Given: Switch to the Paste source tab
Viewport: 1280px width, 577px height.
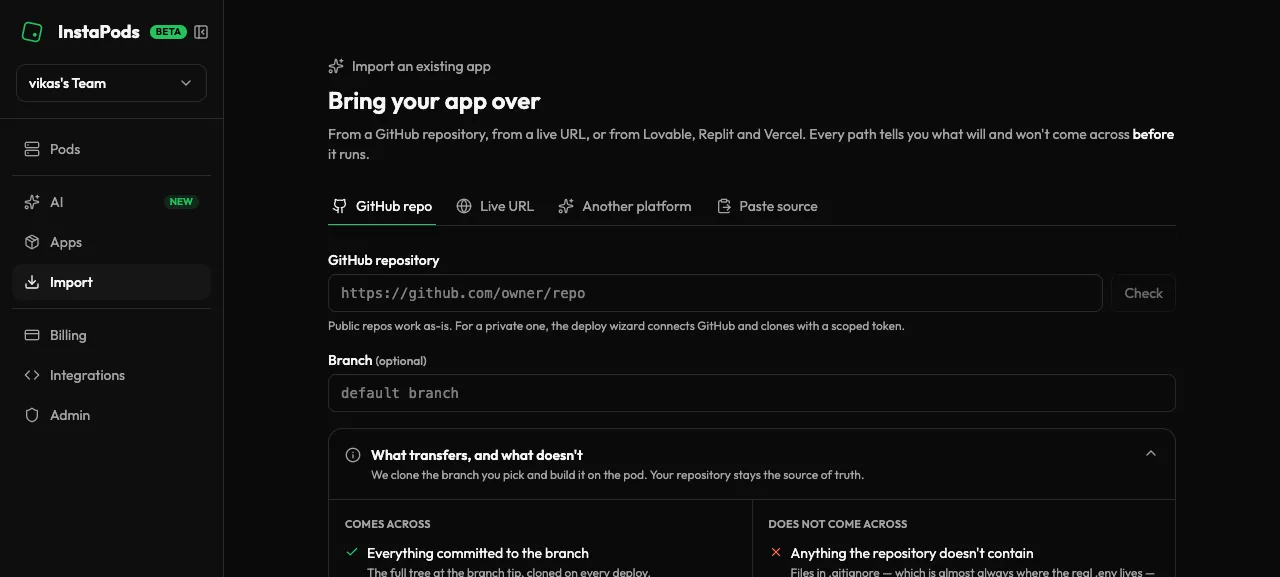Looking at the screenshot, I should click(x=767, y=206).
